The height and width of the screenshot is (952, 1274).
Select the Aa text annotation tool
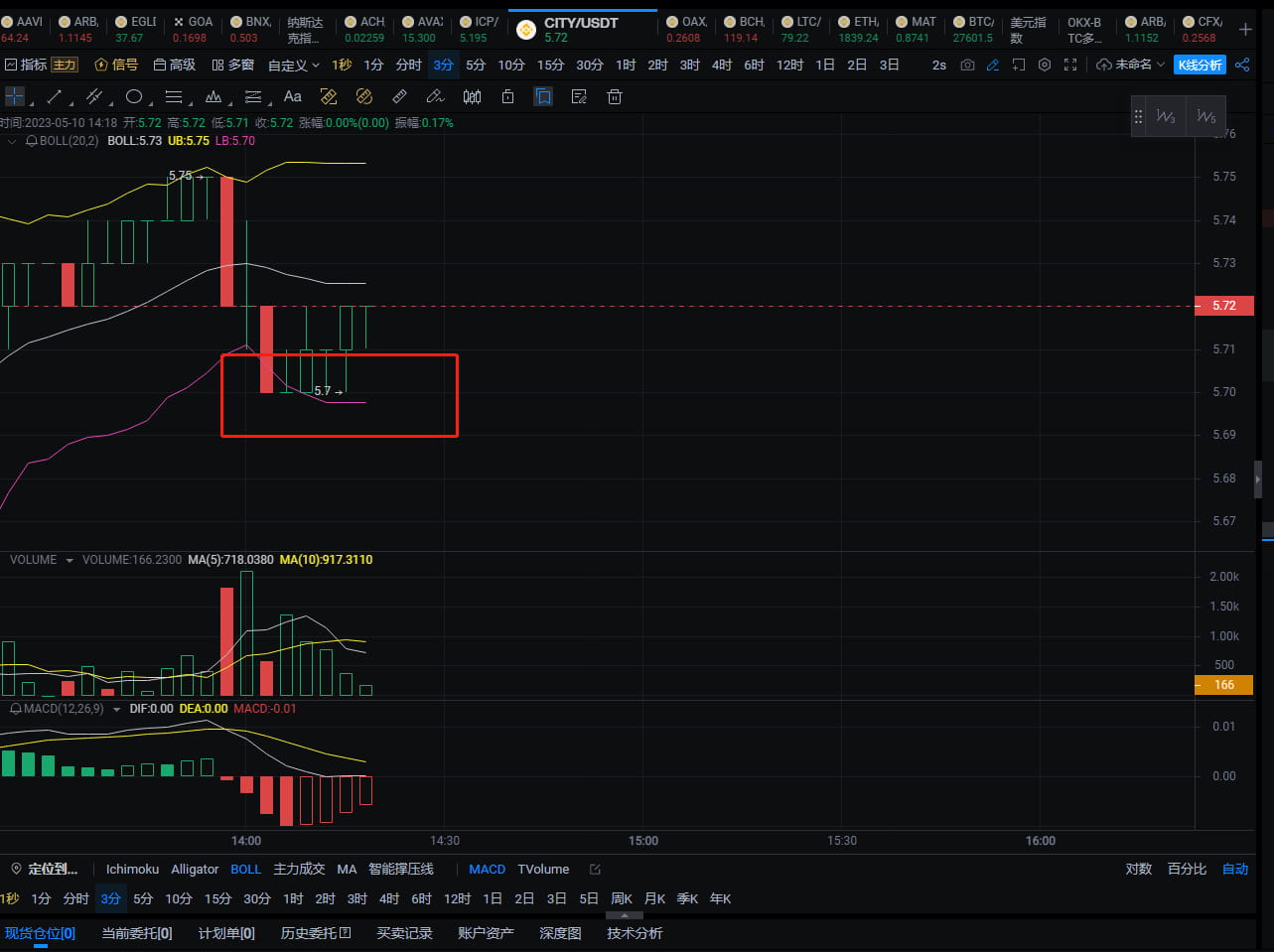point(291,96)
